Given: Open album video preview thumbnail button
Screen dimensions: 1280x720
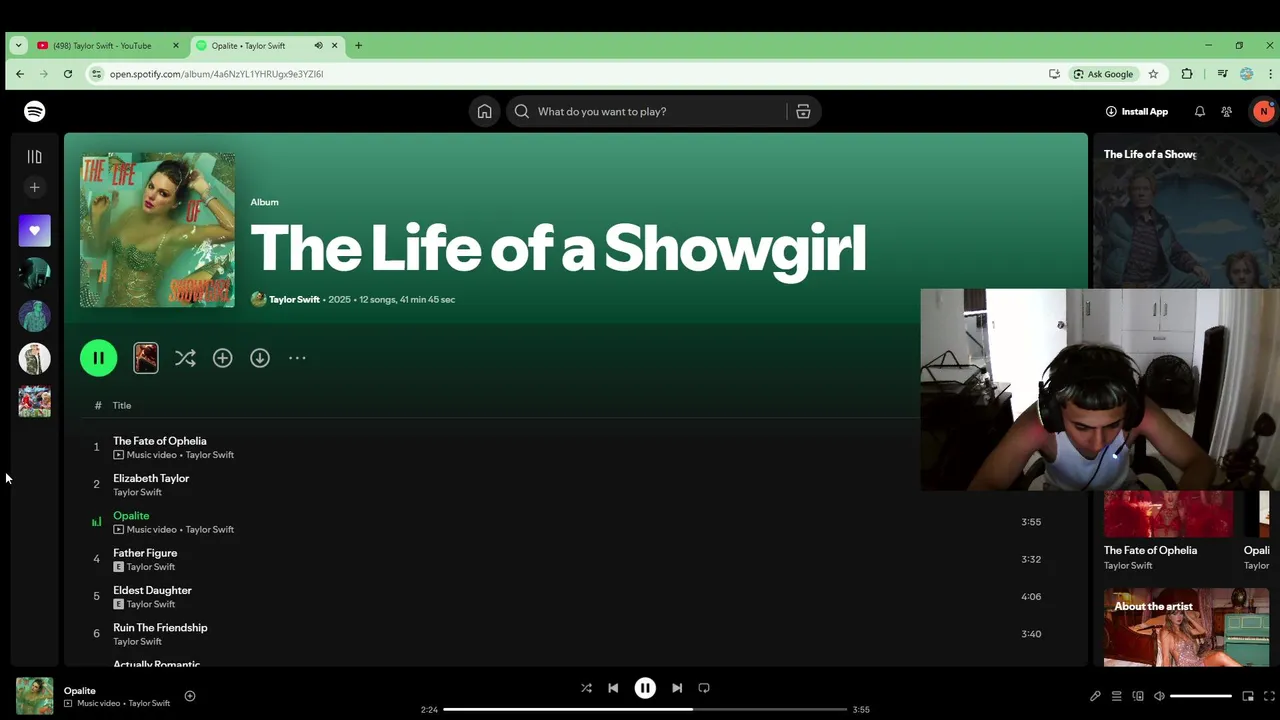Looking at the screenshot, I should pos(146,358).
